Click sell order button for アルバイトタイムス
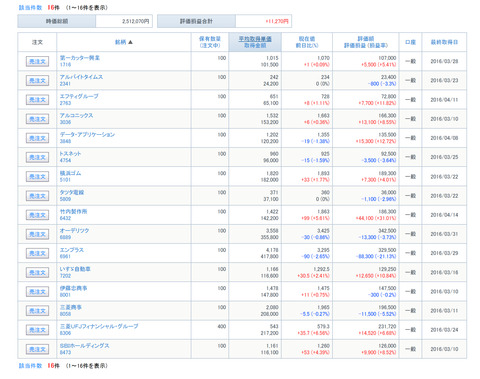480x379 pixels. click(x=37, y=80)
